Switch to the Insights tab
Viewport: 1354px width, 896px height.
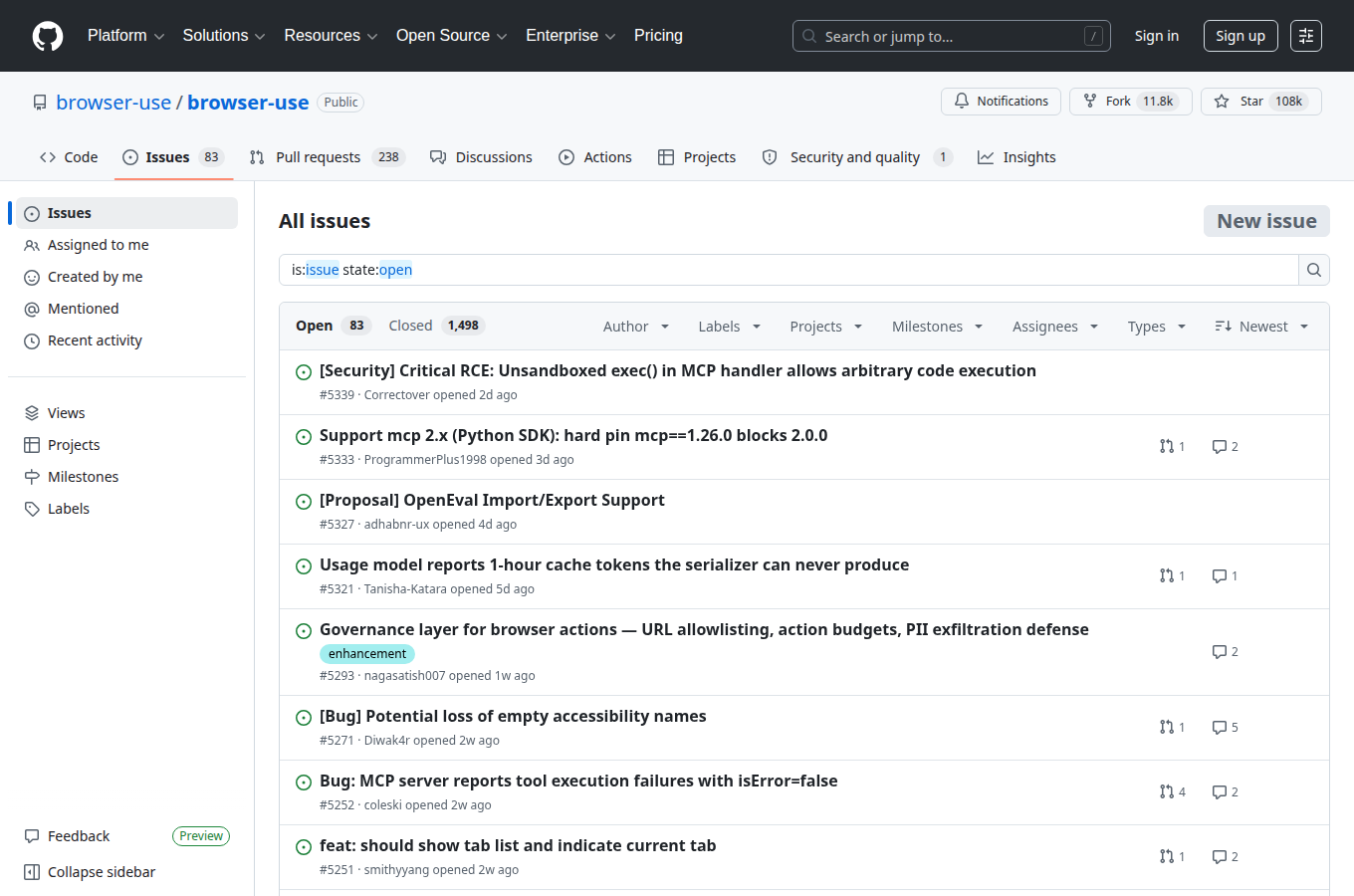pyautogui.click(x=1016, y=157)
